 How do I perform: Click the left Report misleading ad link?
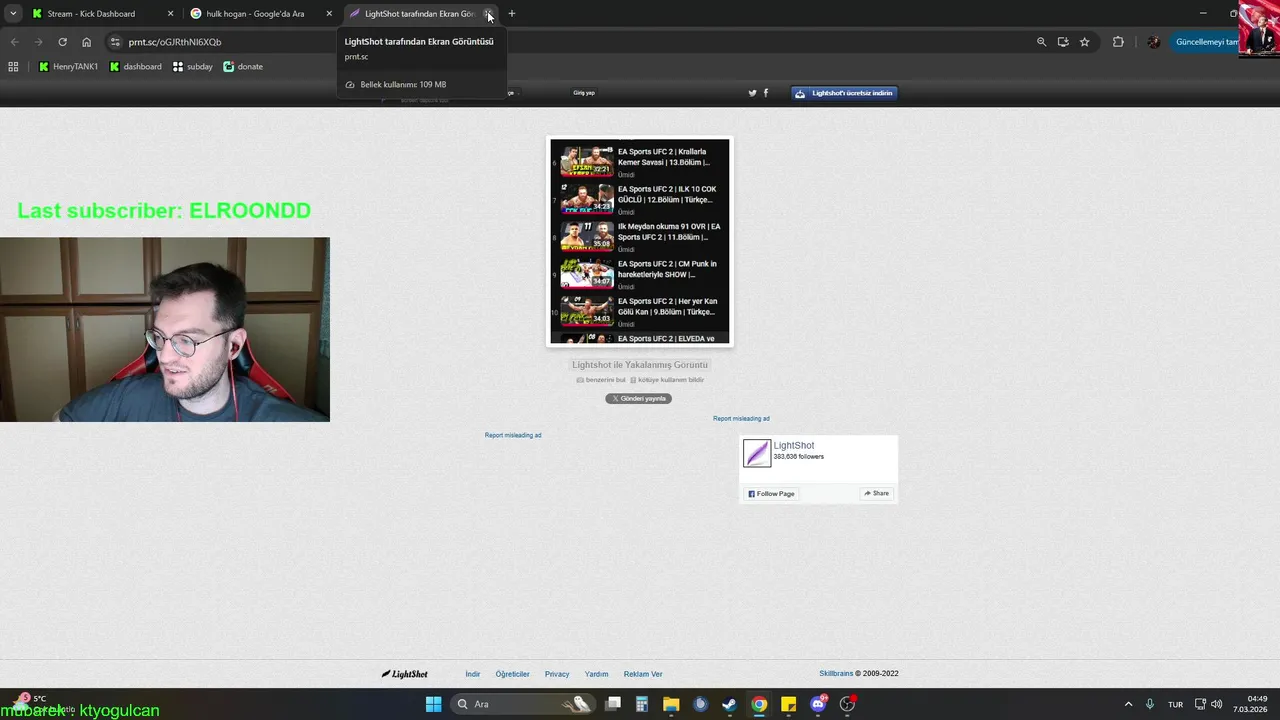click(513, 435)
